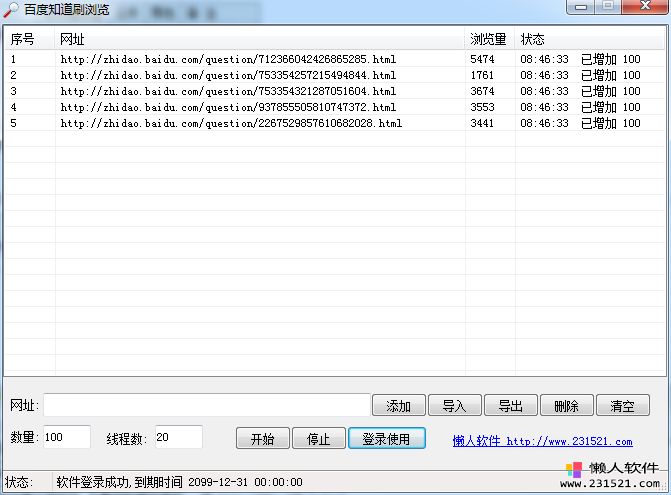Screen dimensions: 671x495
Task: Click the view count 1761 cell
Action: click(x=482, y=75)
